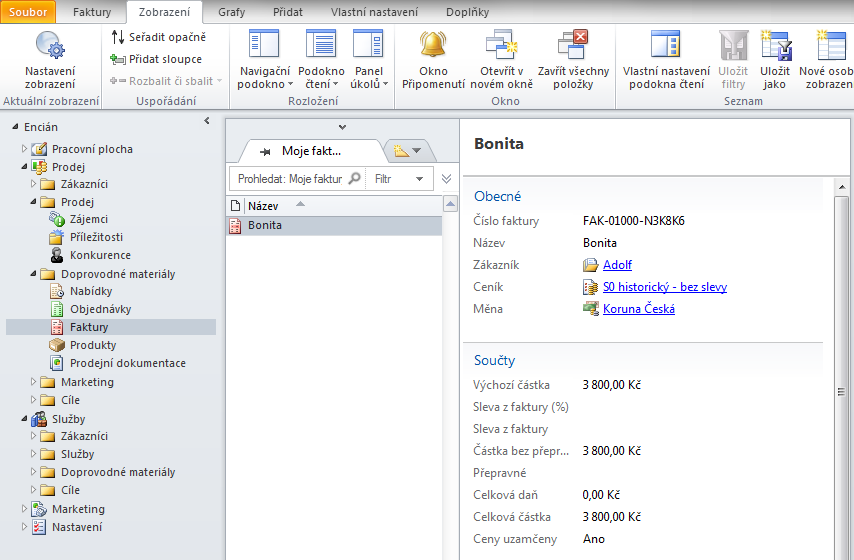854x560 pixels.
Task: Switch to the Přidat ribbon tab
Action: (x=288, y=11)
